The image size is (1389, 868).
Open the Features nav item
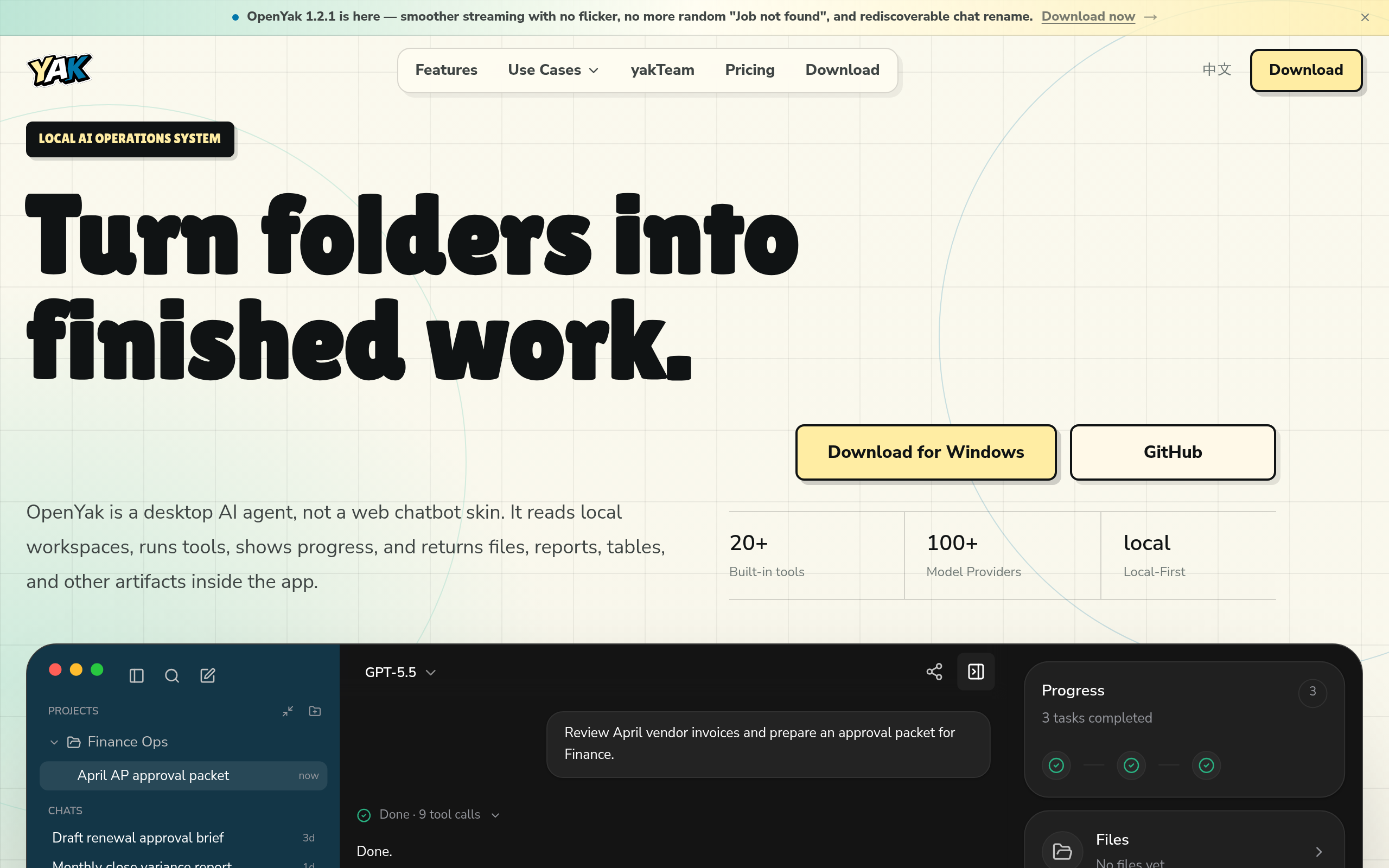446,70
